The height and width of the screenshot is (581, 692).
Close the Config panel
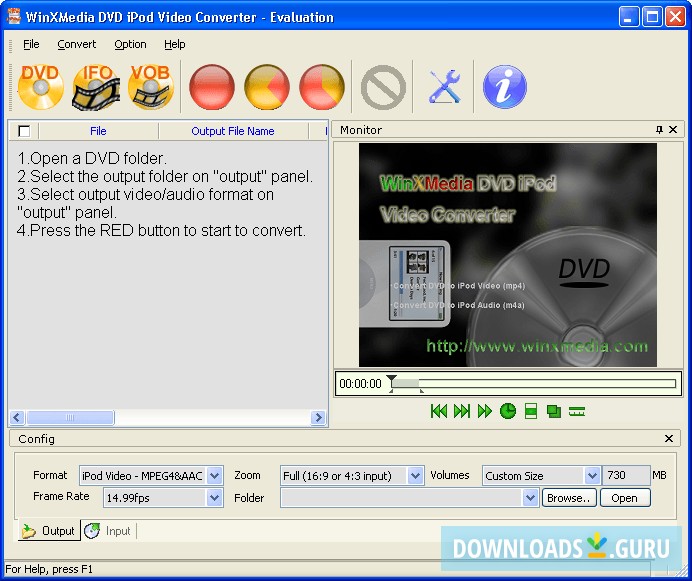[x=669, y=438]
